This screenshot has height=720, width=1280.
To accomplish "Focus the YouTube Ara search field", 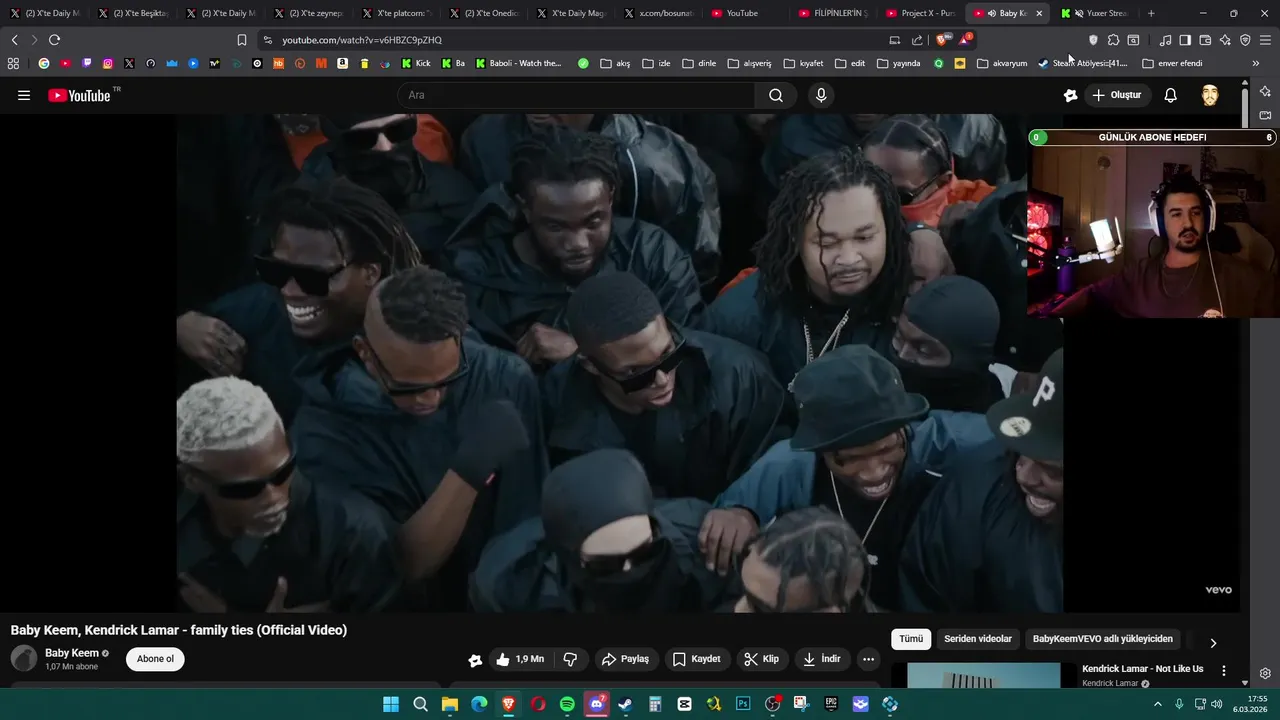I will click(577, 95).
